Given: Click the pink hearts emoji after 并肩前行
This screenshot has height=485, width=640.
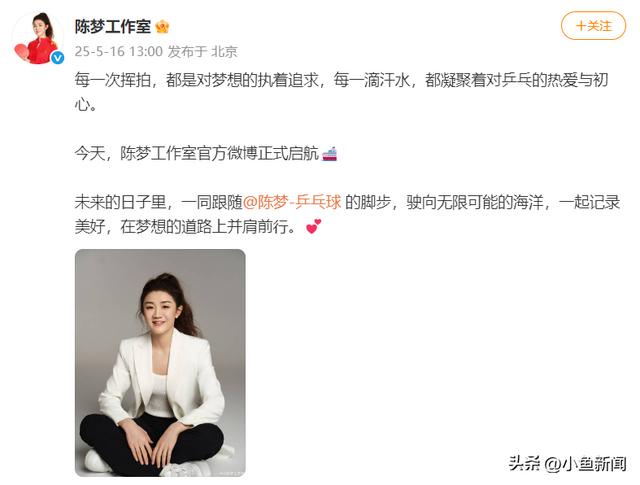Looking at the screenshot, I should point(313,226).
